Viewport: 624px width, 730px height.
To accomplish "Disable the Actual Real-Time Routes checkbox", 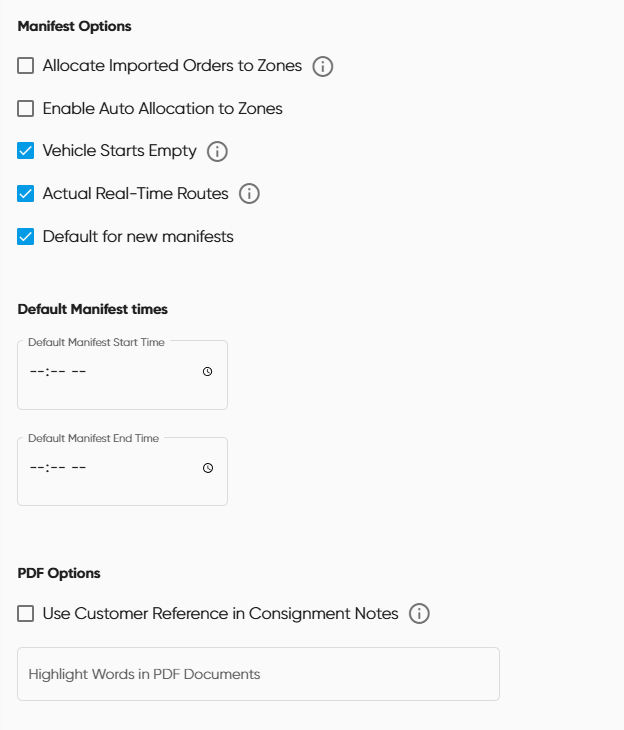I will [x=26, y=194].
